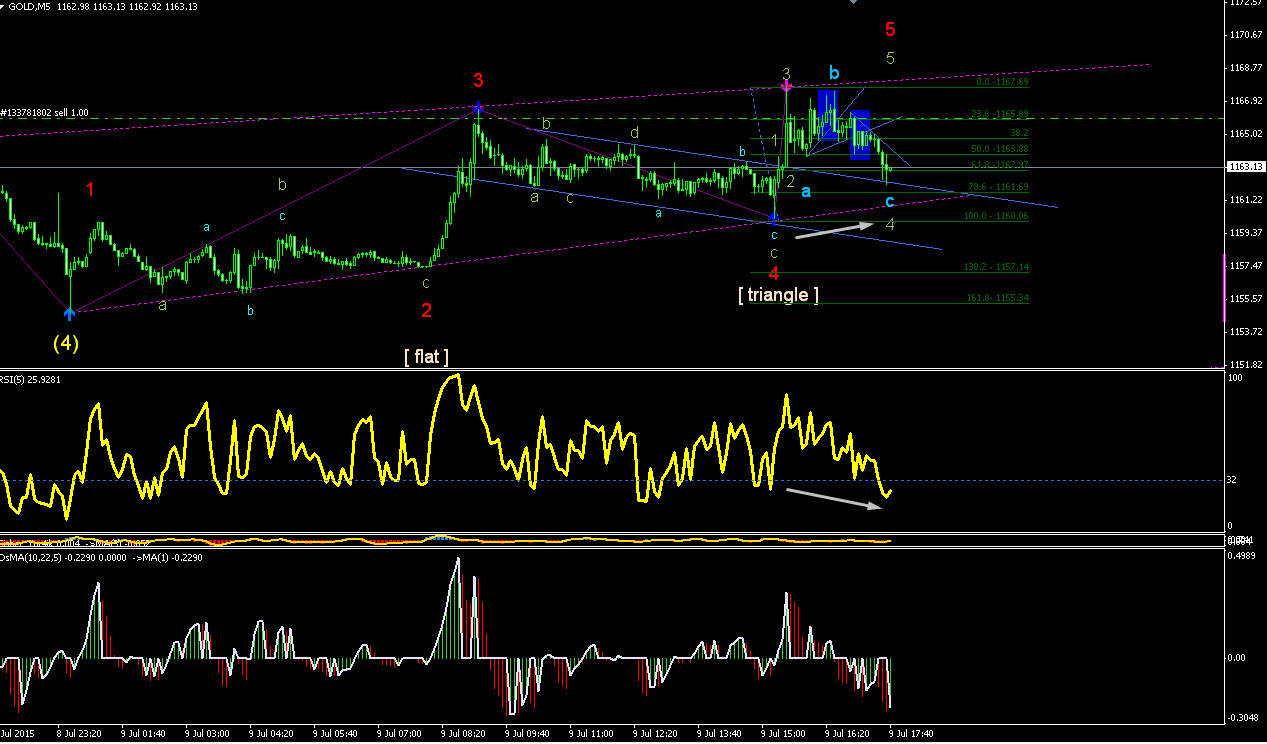Select the [ triangle ] text label
Viewport: 1267px width, 744px height.
point(778,294)
